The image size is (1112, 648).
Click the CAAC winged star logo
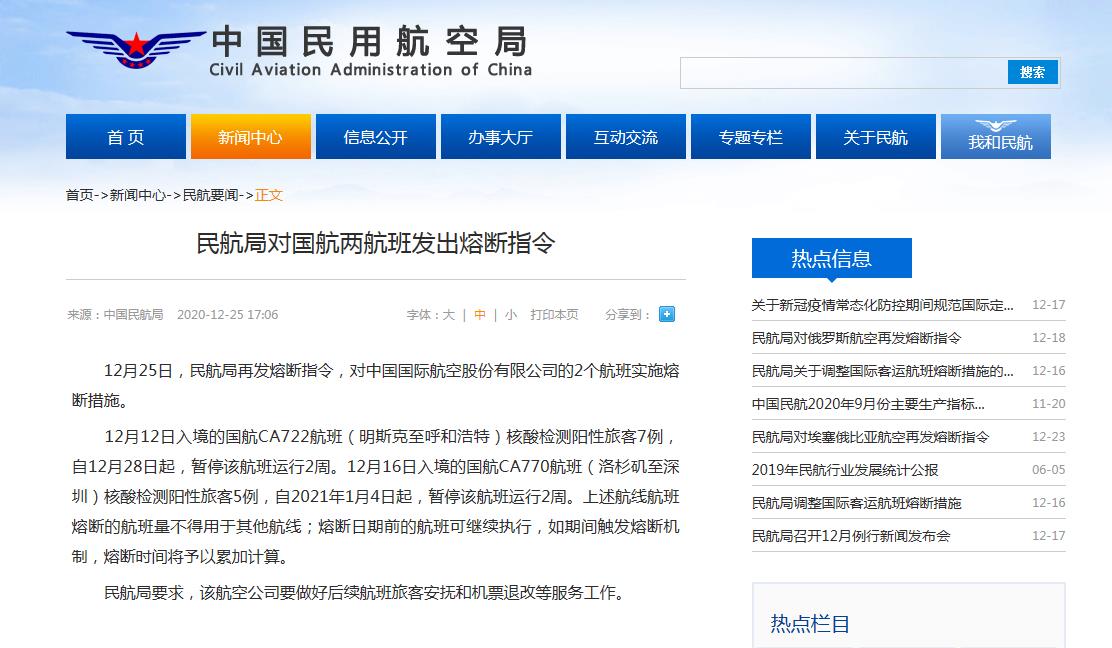coord(135,49)
